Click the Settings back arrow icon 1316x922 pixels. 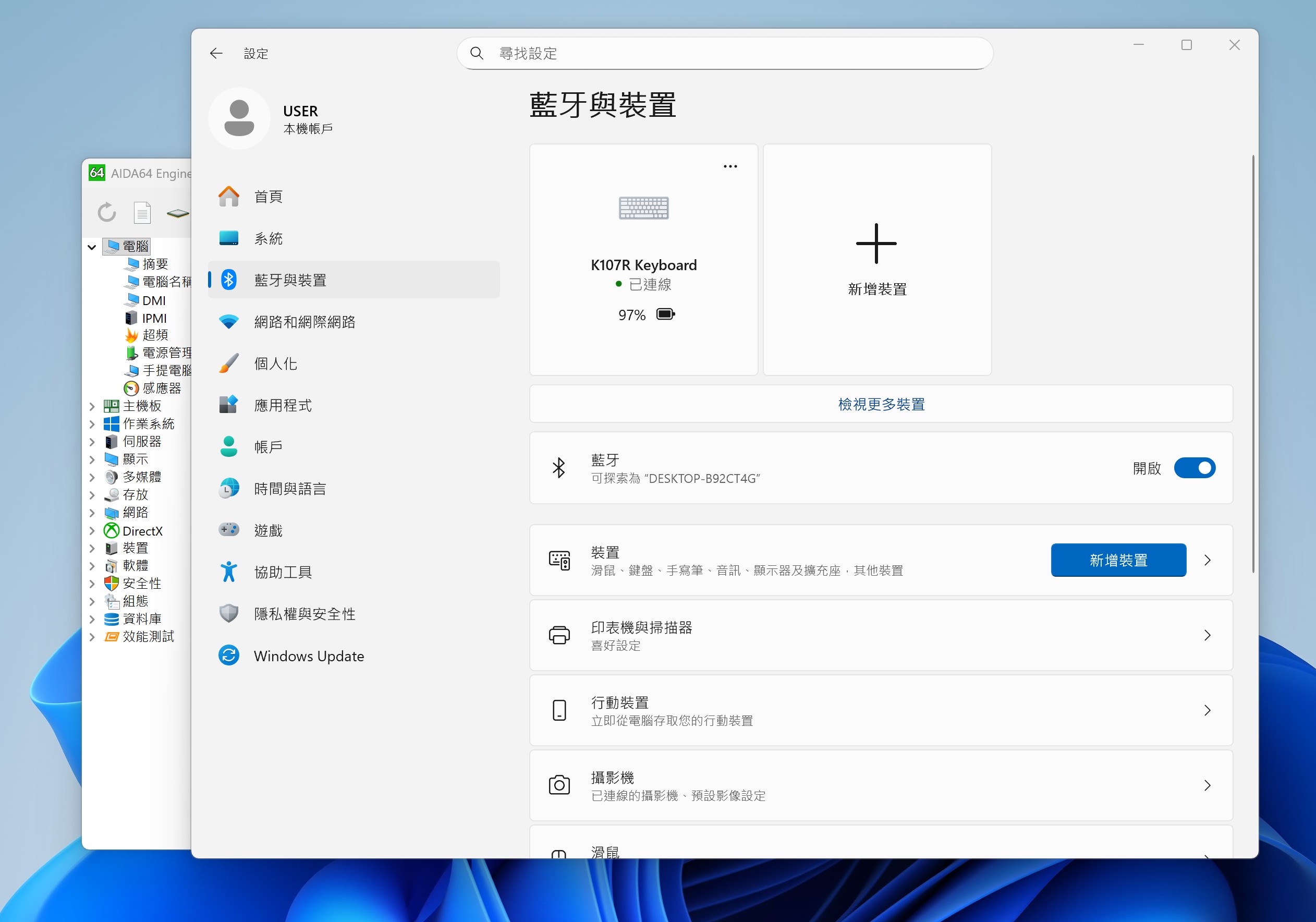(216, 53)
